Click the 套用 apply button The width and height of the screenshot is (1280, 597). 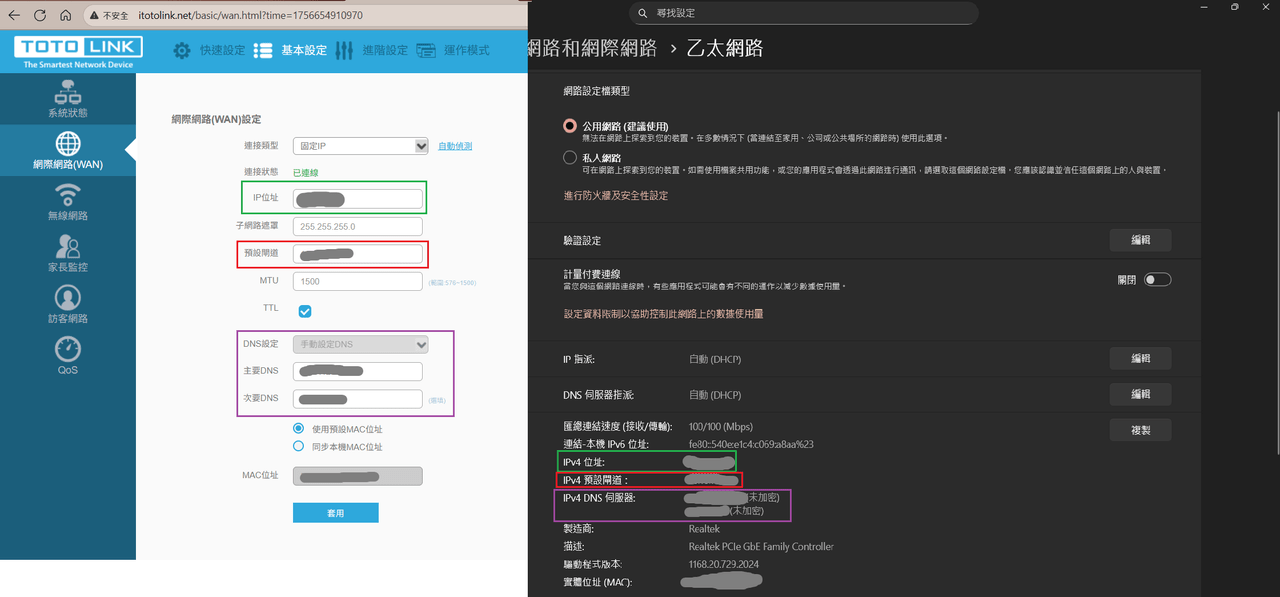336,513
